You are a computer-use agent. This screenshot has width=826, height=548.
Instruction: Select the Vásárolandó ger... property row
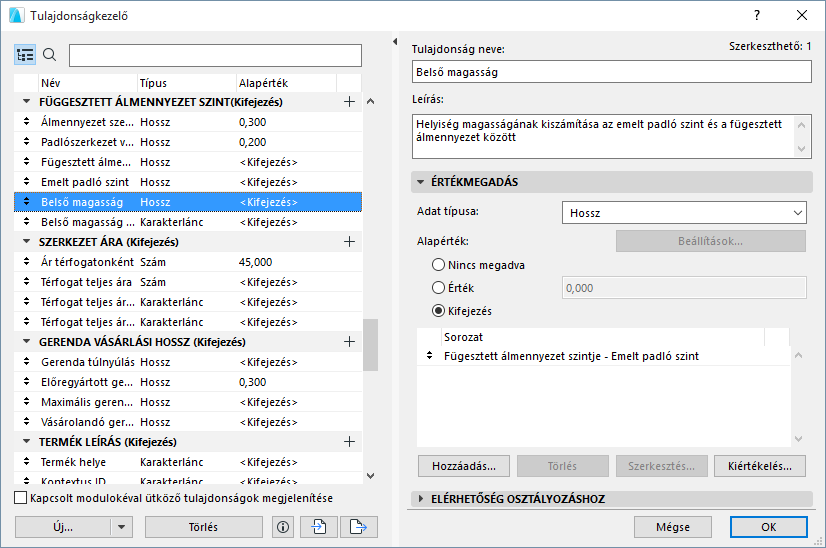point(188,422)
